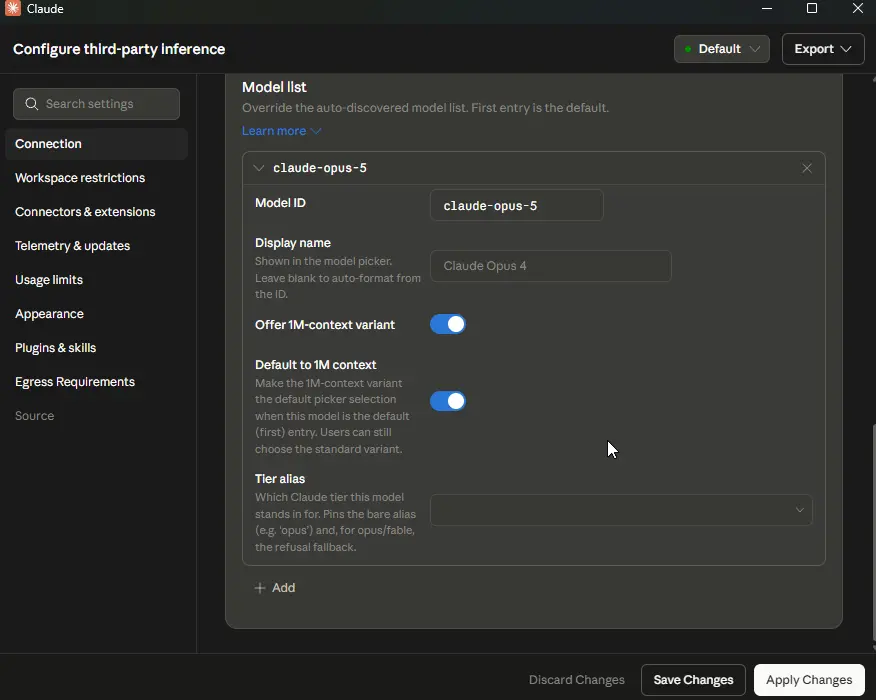Click Apply Changes button

[x=809, y=680]
